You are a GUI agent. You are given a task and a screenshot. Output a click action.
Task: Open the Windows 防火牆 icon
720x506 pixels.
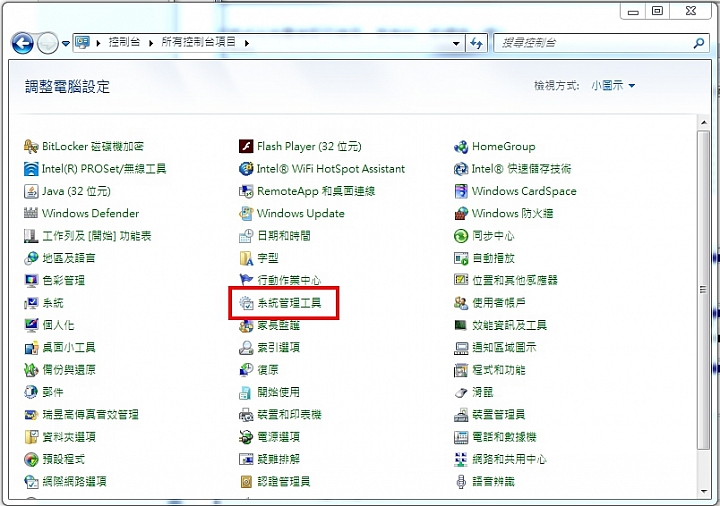pos(461,213)
